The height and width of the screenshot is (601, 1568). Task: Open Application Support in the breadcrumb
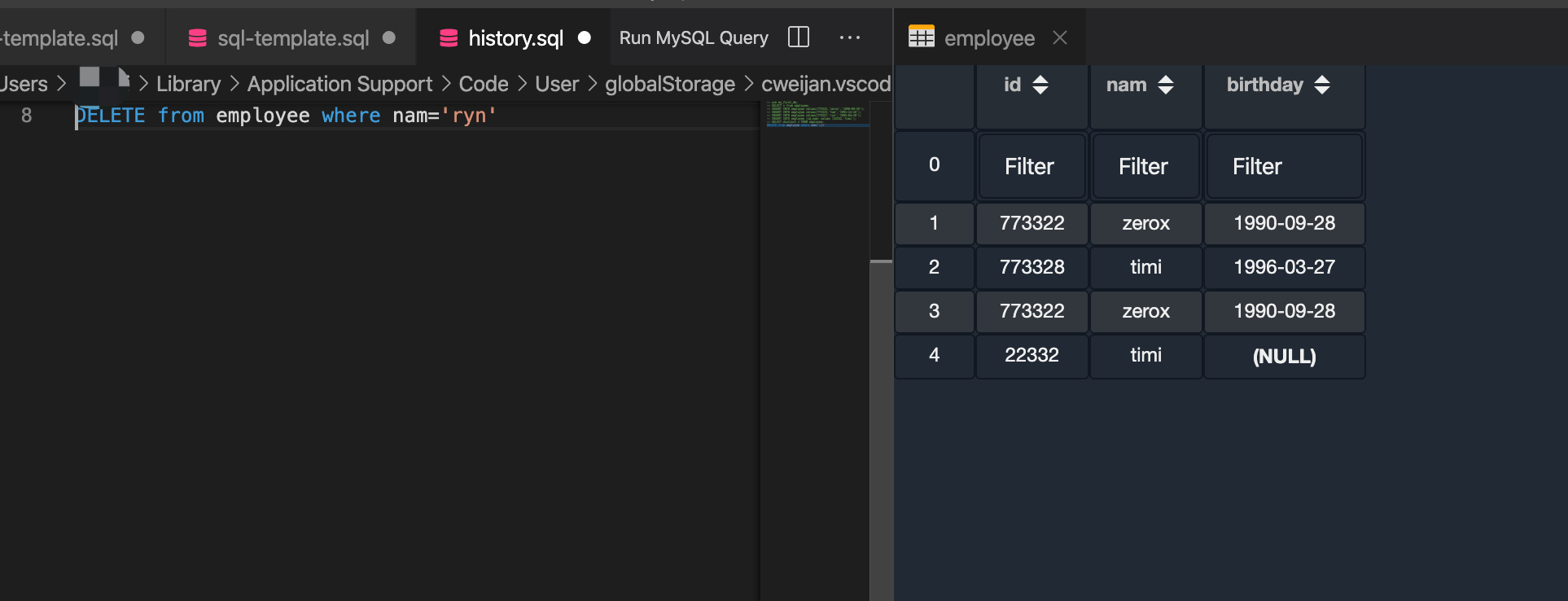point(339,84)
